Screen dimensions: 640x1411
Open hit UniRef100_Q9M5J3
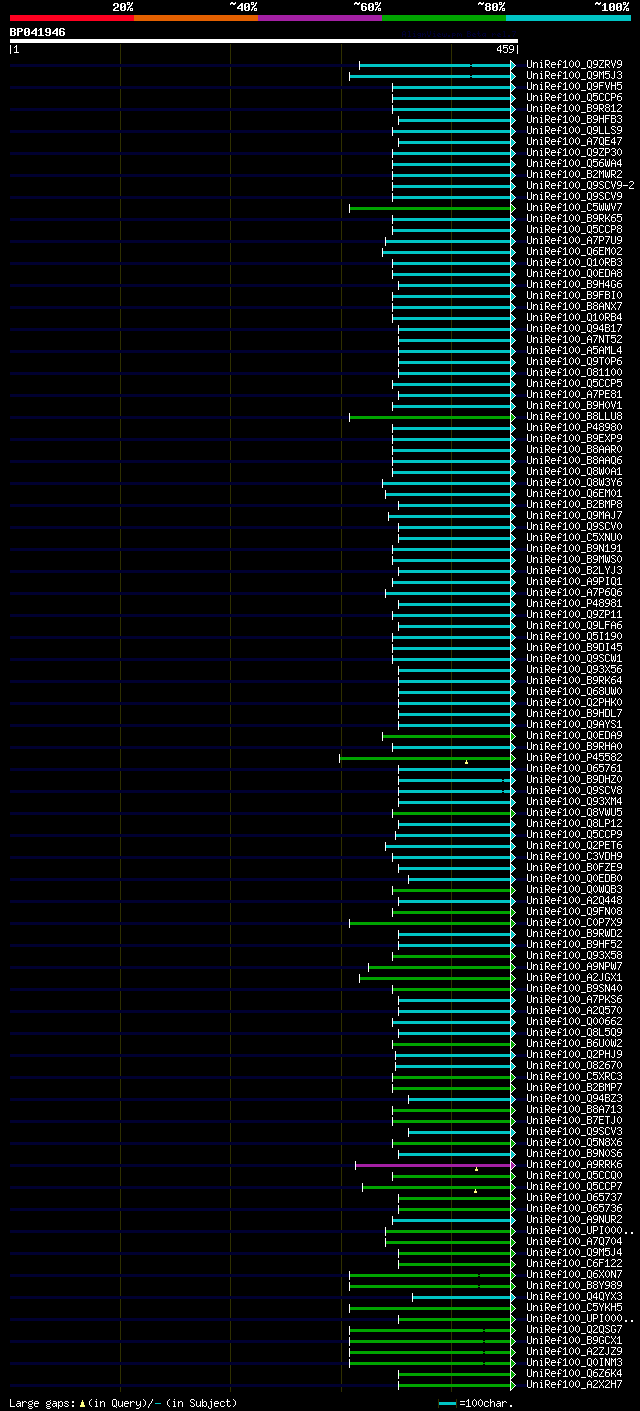click(x=574, y=75)
